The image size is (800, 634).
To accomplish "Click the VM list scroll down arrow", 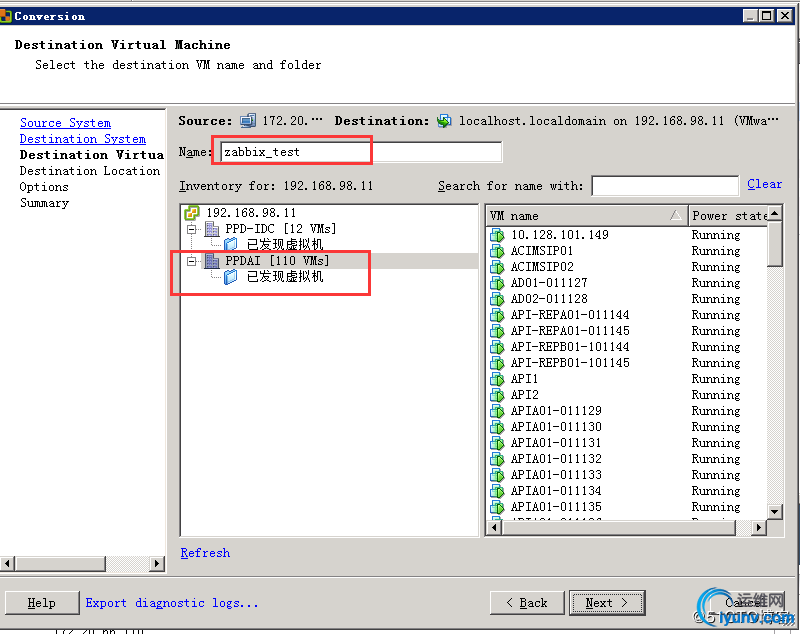I will [x=775, y=512].
